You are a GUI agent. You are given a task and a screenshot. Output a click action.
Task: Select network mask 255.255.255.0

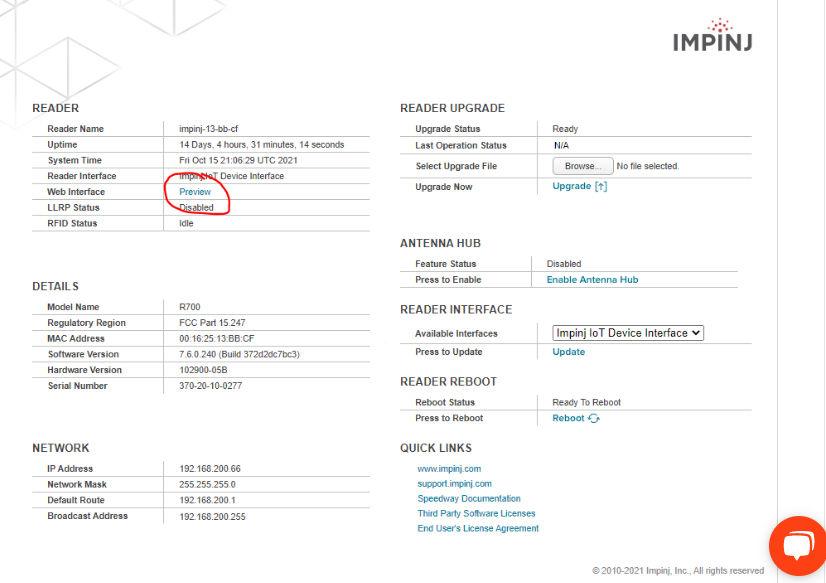coord(207,484)
